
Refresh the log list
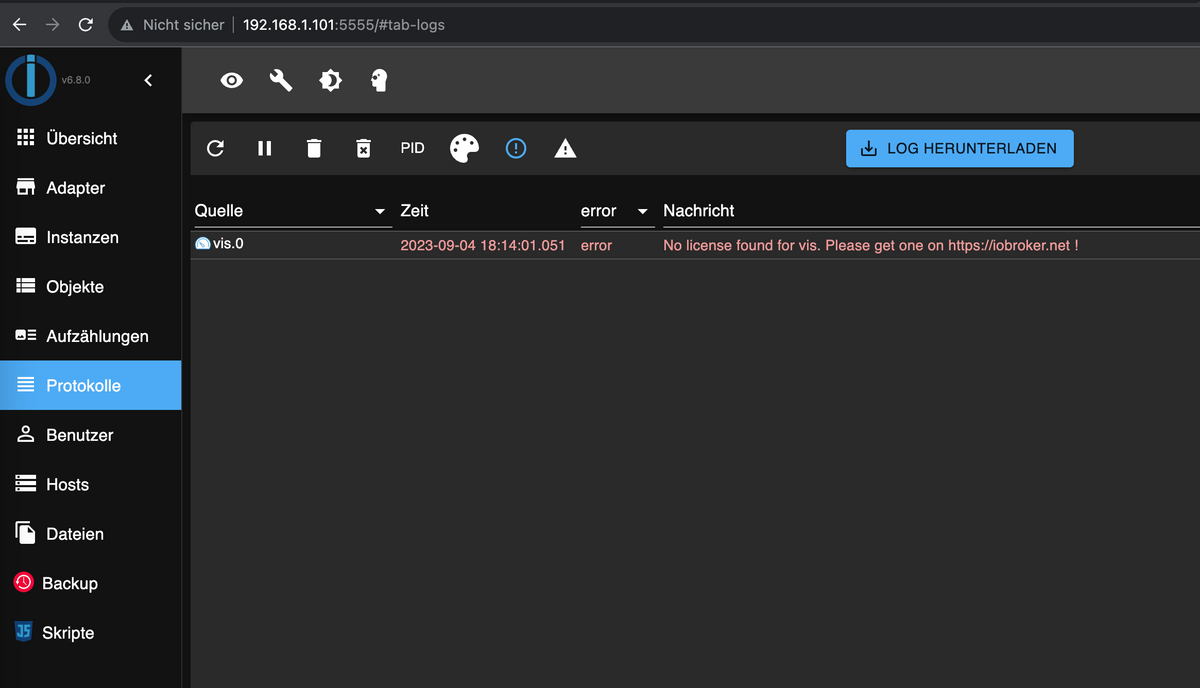[x=215, y=148]
